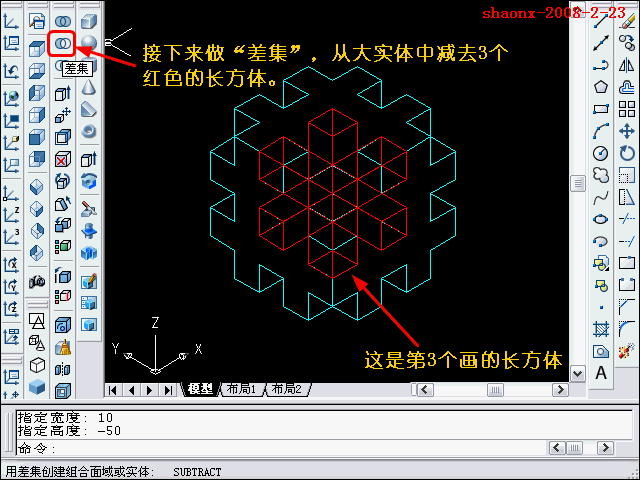Jump to first layout tab arrow
Screen dimensions: 640x480
[x=113, y=390]
